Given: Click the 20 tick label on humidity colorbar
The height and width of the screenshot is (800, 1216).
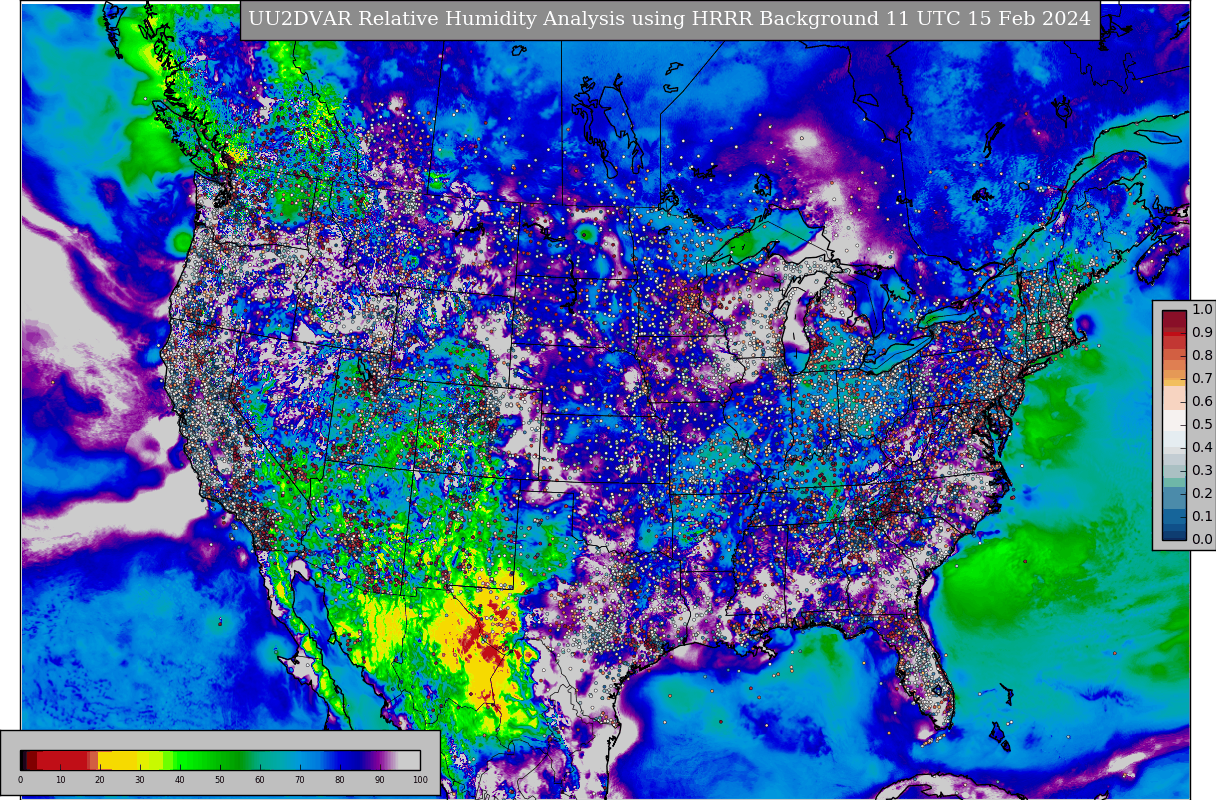Looking at the screenshot, I should click(100, 780).
